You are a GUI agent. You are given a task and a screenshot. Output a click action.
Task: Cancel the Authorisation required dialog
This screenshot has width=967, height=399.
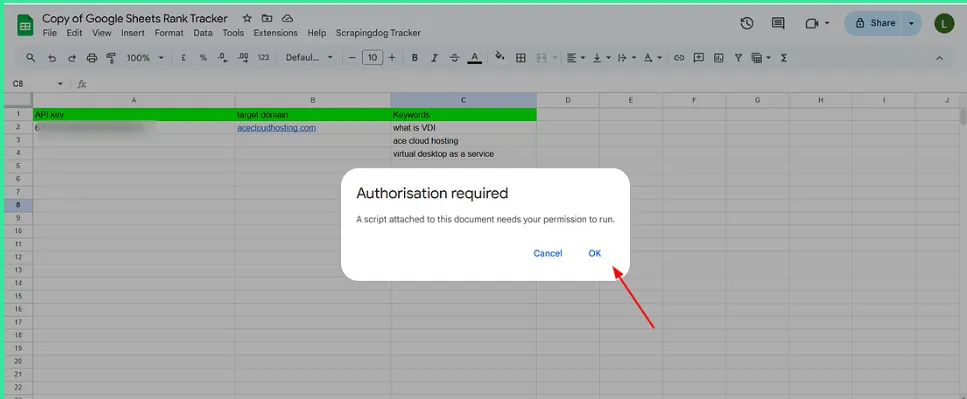click(x=548, y=253)
